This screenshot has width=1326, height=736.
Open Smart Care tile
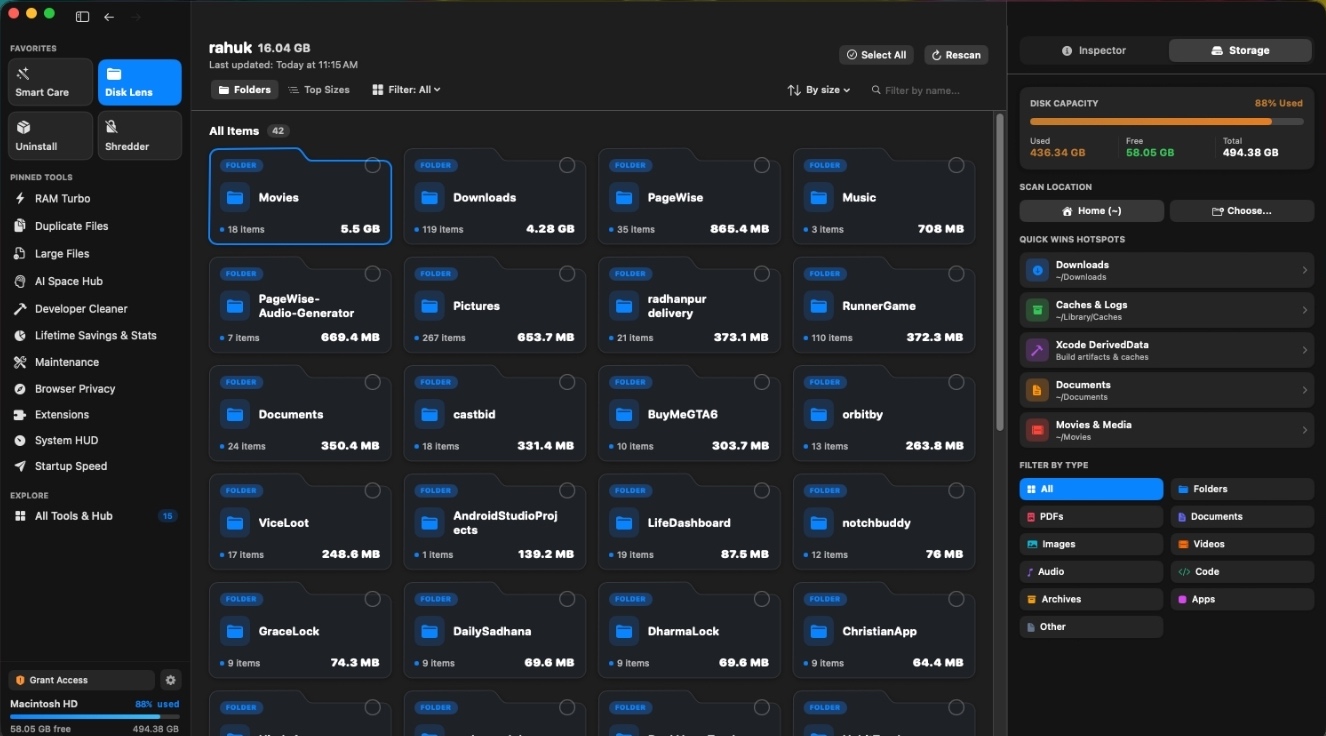pyautogui.click(x=50, y=82)
